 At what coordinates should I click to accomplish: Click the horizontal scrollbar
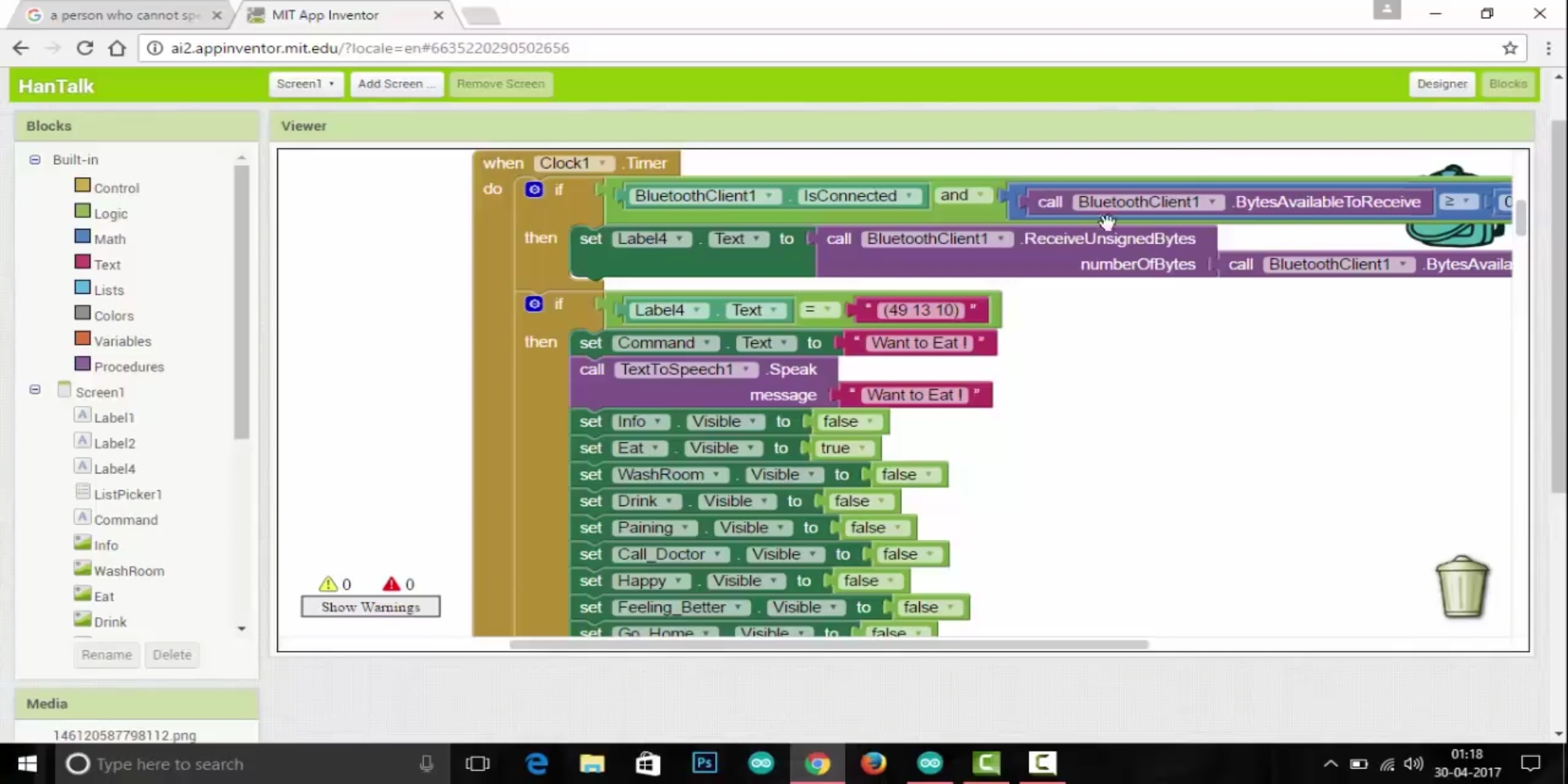(828, 644)
